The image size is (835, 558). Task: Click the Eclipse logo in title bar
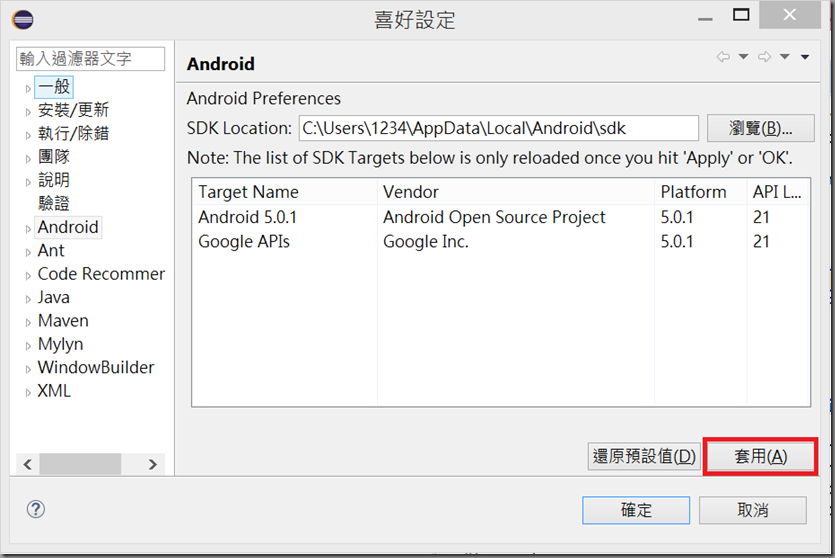22,18
